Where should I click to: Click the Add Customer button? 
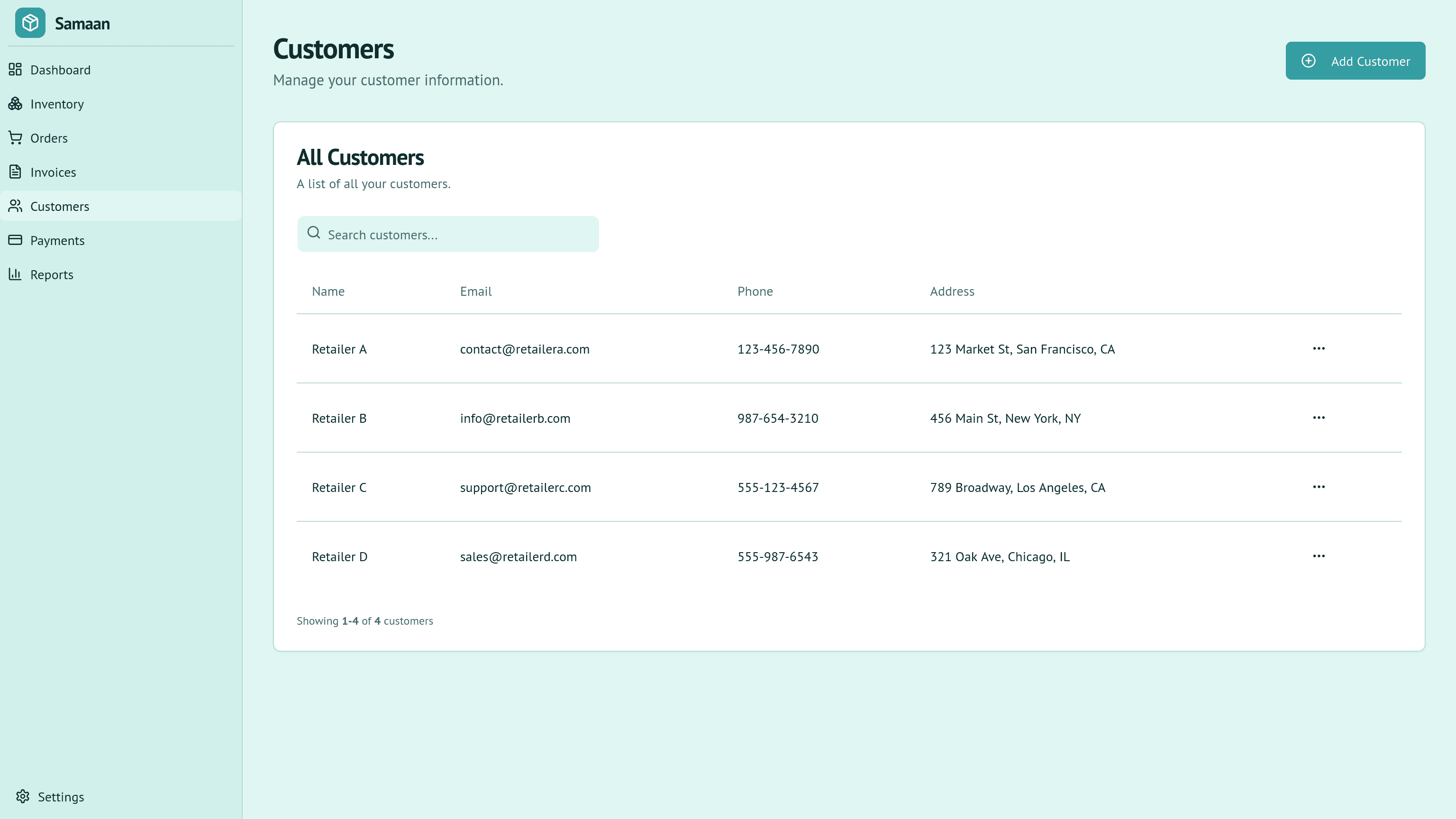point(1356,61)
